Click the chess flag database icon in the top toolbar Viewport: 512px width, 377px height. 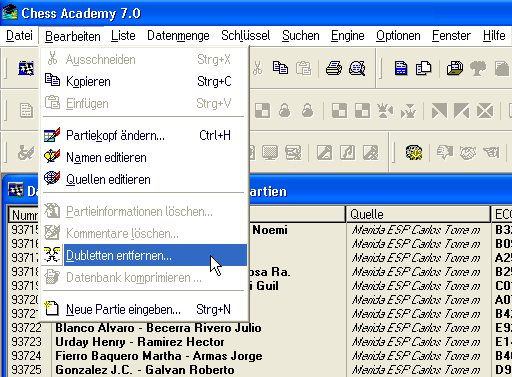26,68
